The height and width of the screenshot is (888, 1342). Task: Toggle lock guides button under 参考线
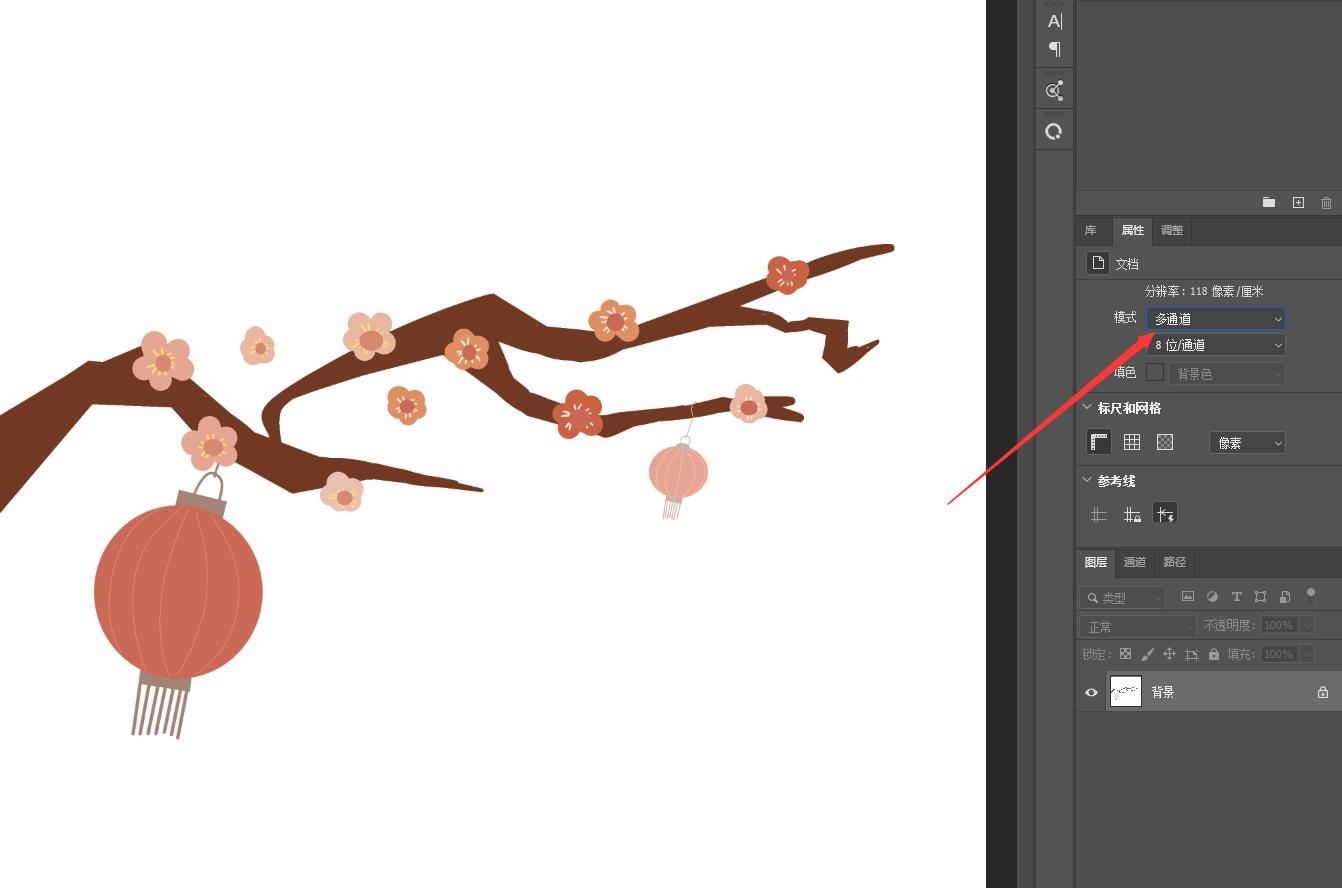[1132, 514]
